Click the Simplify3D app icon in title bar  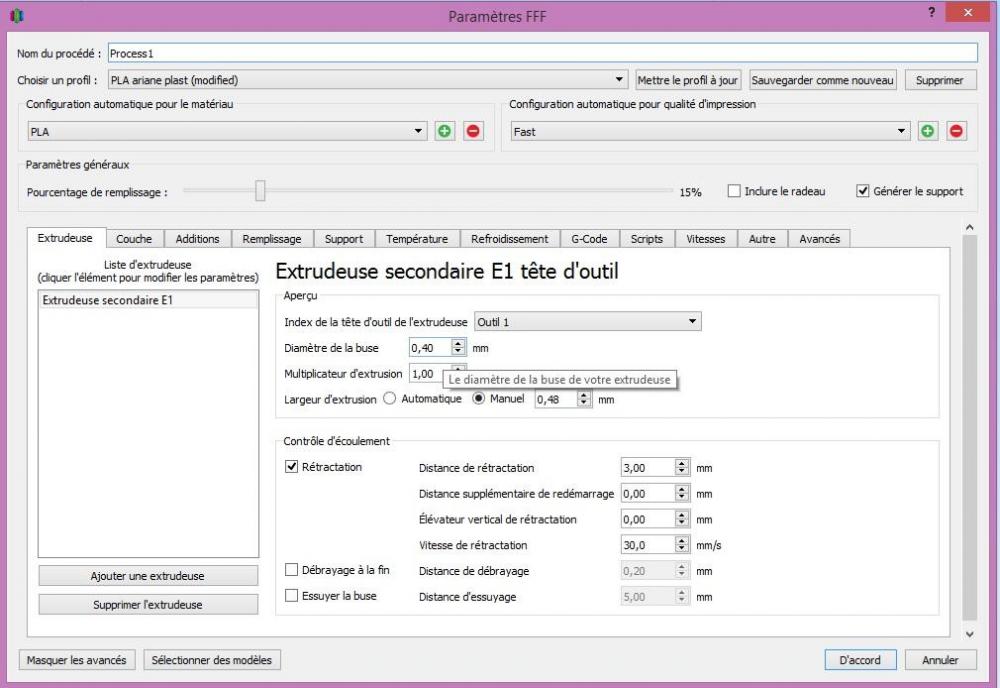17,16
